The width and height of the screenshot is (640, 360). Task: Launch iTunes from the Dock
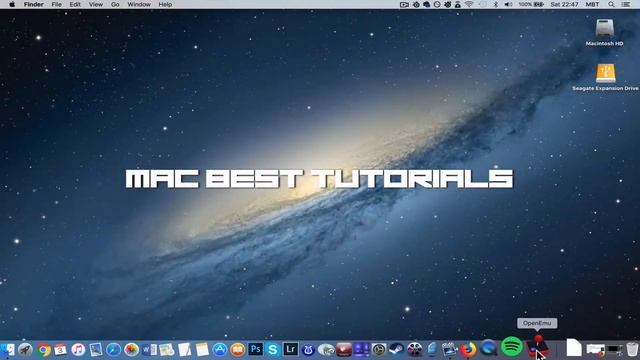78,350
